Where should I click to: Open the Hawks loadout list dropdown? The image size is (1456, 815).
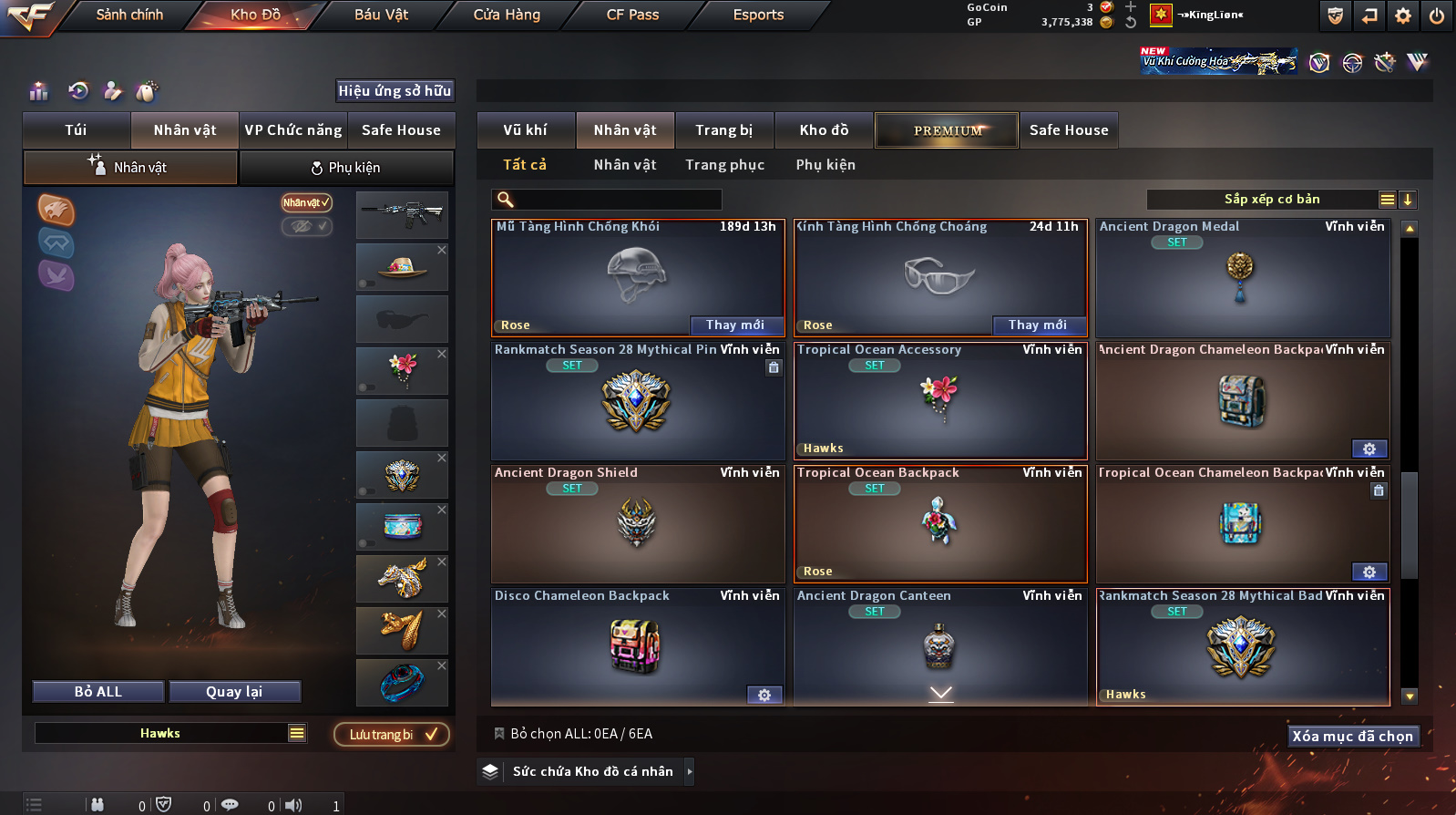(297, 733)
